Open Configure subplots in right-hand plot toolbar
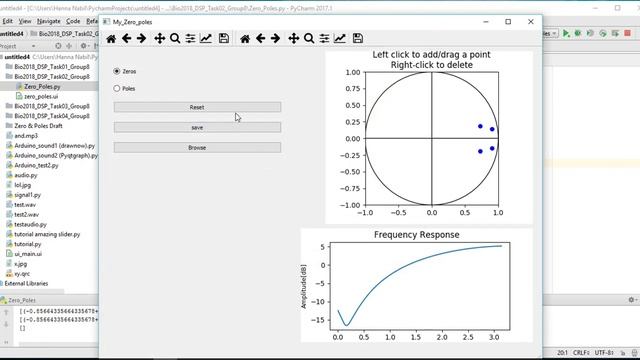 324,38
